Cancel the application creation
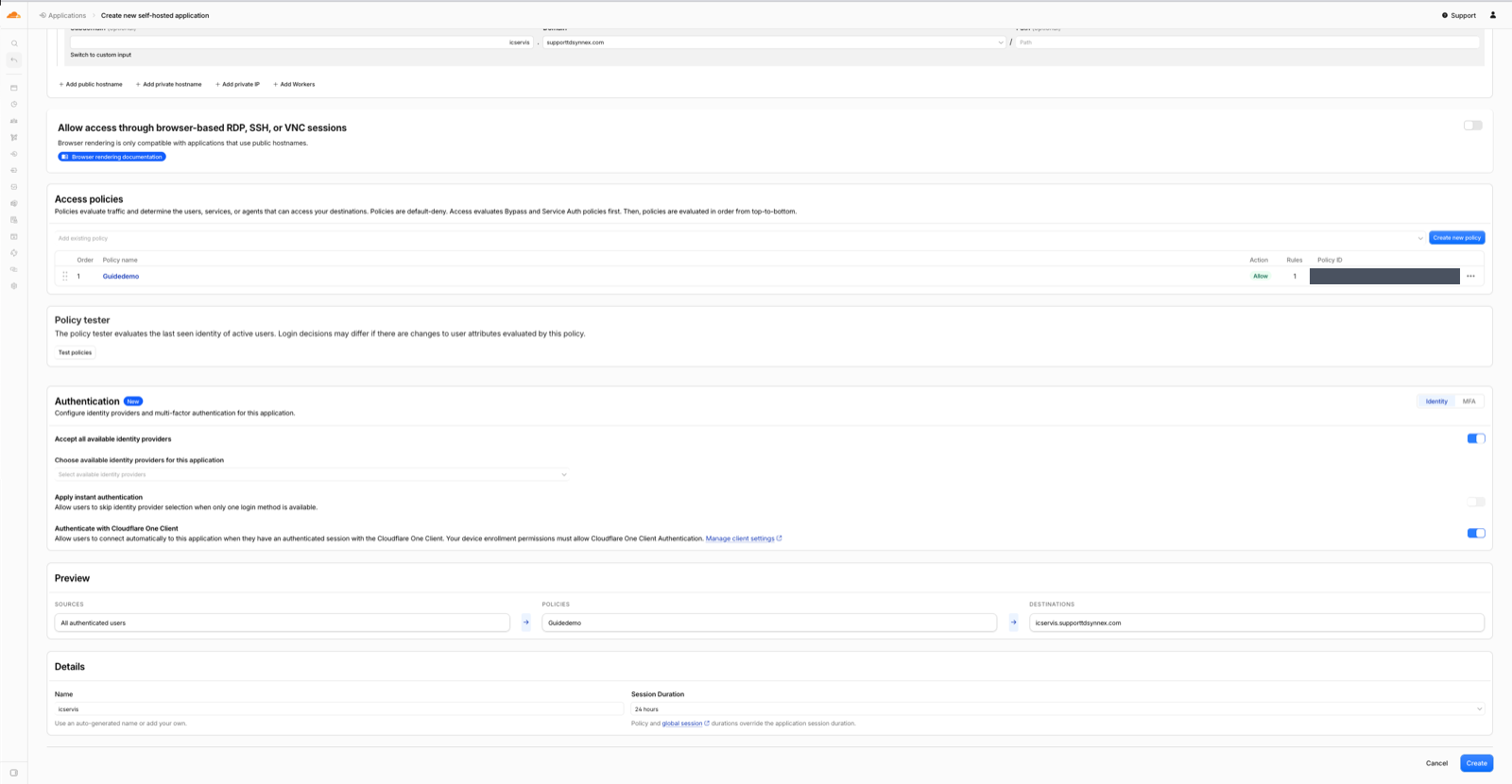The height and width of the screenshot is (784, 1512). 1436,763
